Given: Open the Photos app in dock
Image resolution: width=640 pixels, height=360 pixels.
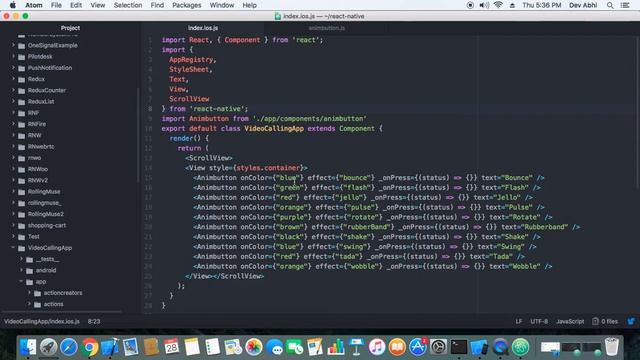Looking at the screenshot, I should [253, 347].
